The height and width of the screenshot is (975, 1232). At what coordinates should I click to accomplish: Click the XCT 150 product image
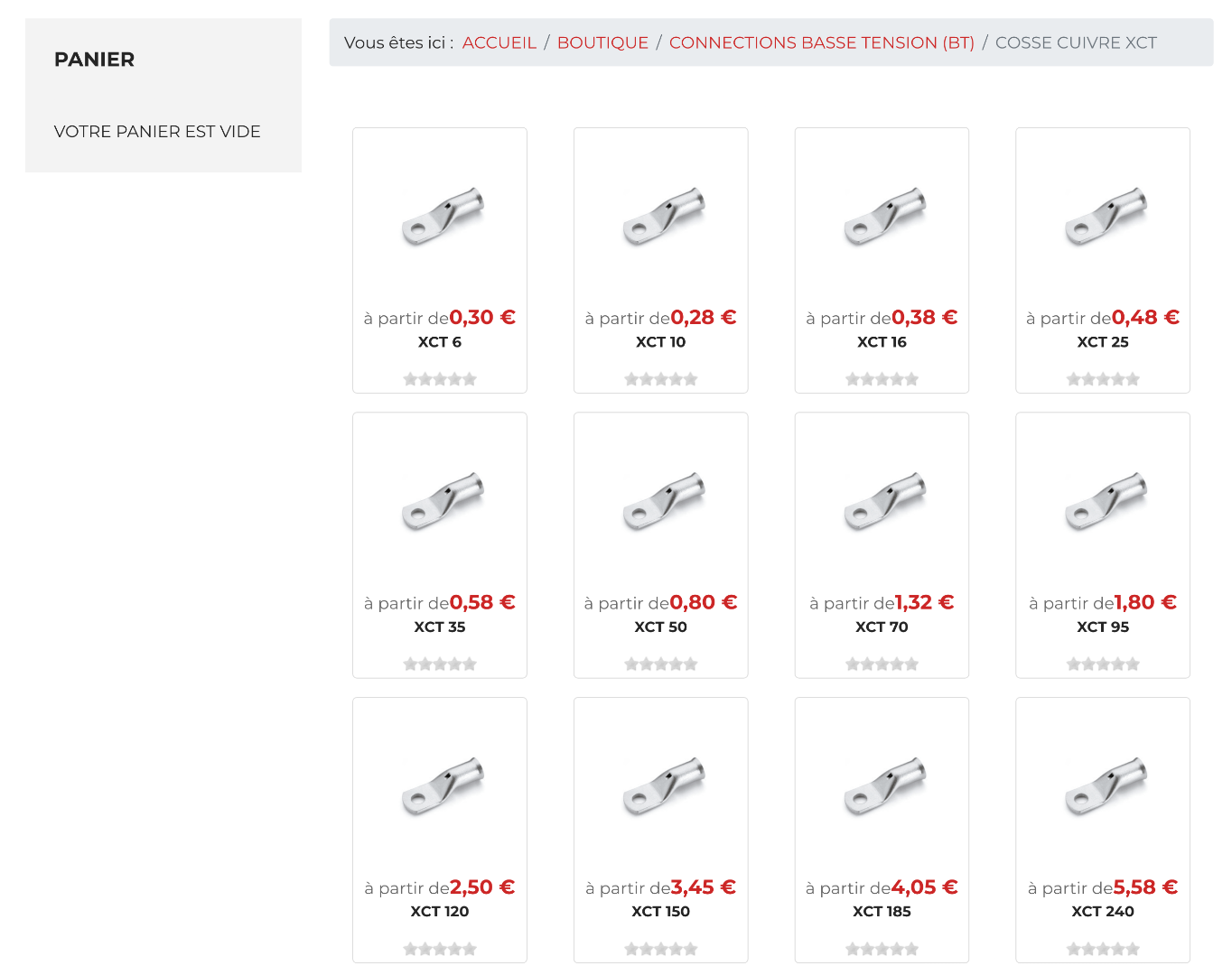click(x=664, y=786)
